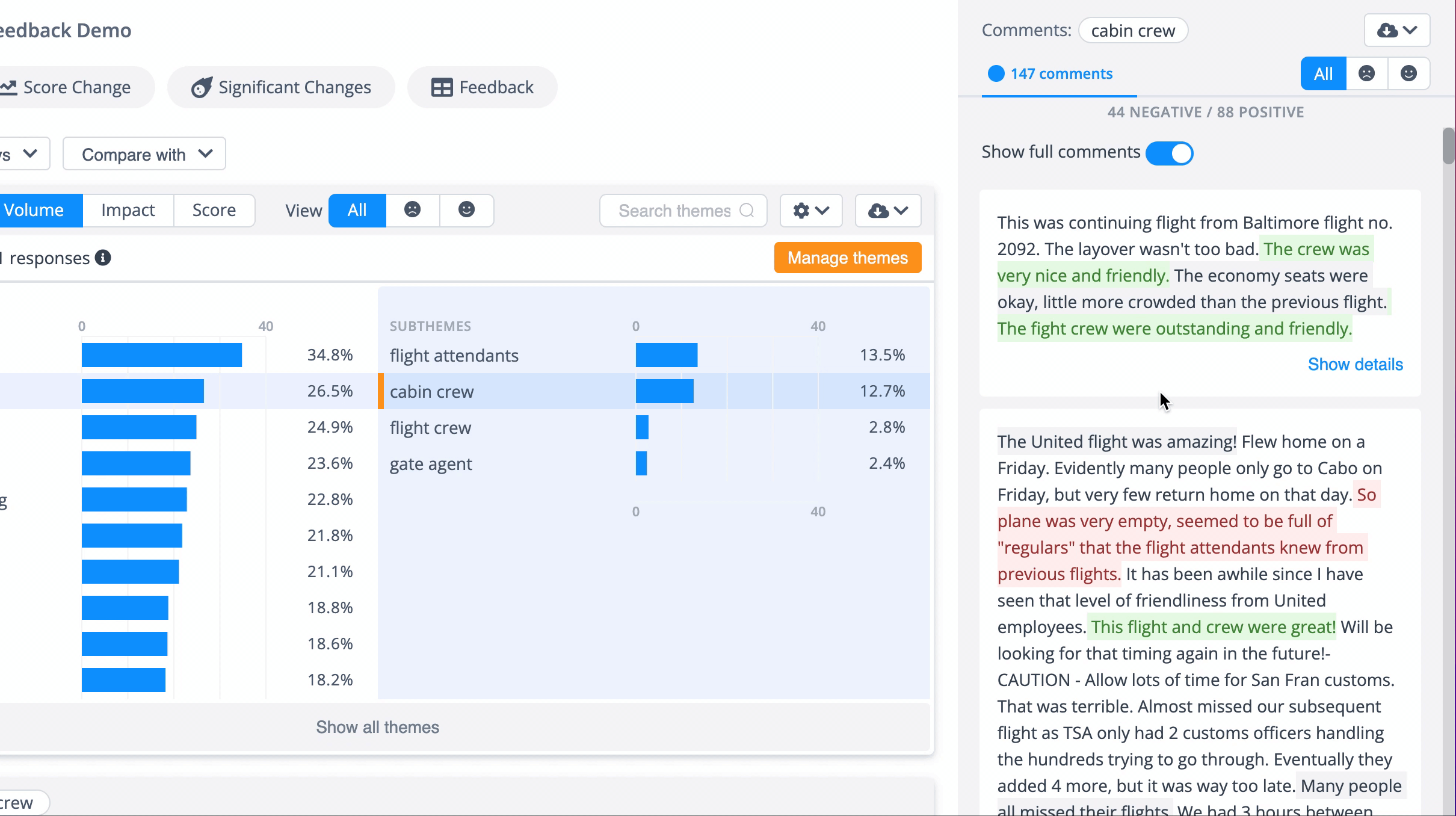
Task: Show only positive comments via smiley face
Action: click(1408, 74)
